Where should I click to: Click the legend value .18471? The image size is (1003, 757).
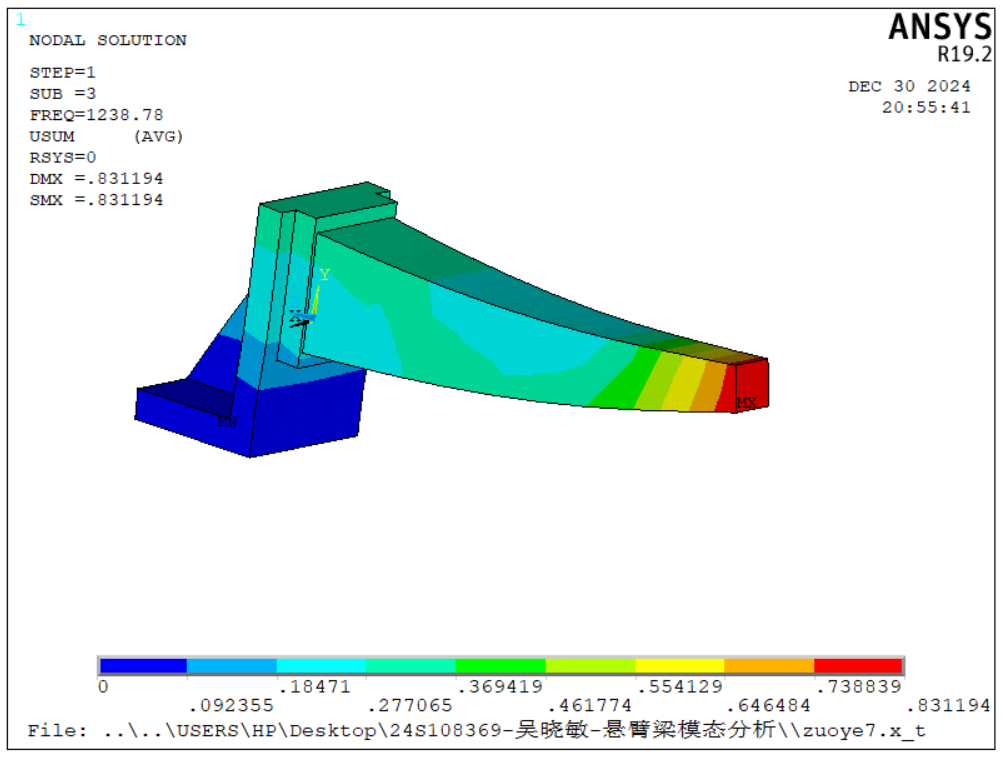(315, 687)
